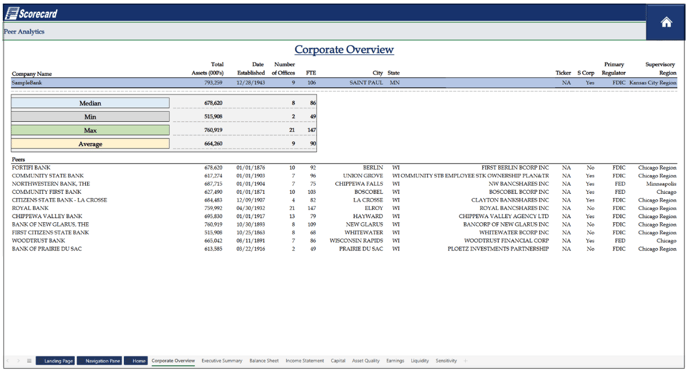Open the Balance Sheet tab

[x=264, y=361]
